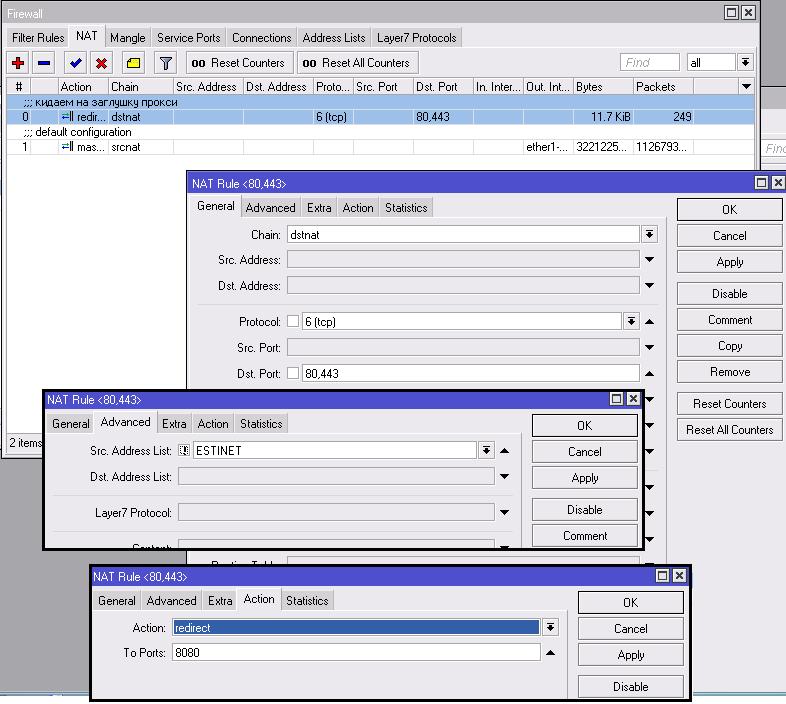Open the Address Lists tab
Image resolution: width=786 pixels, height=704 pixels.
point(333,38)
